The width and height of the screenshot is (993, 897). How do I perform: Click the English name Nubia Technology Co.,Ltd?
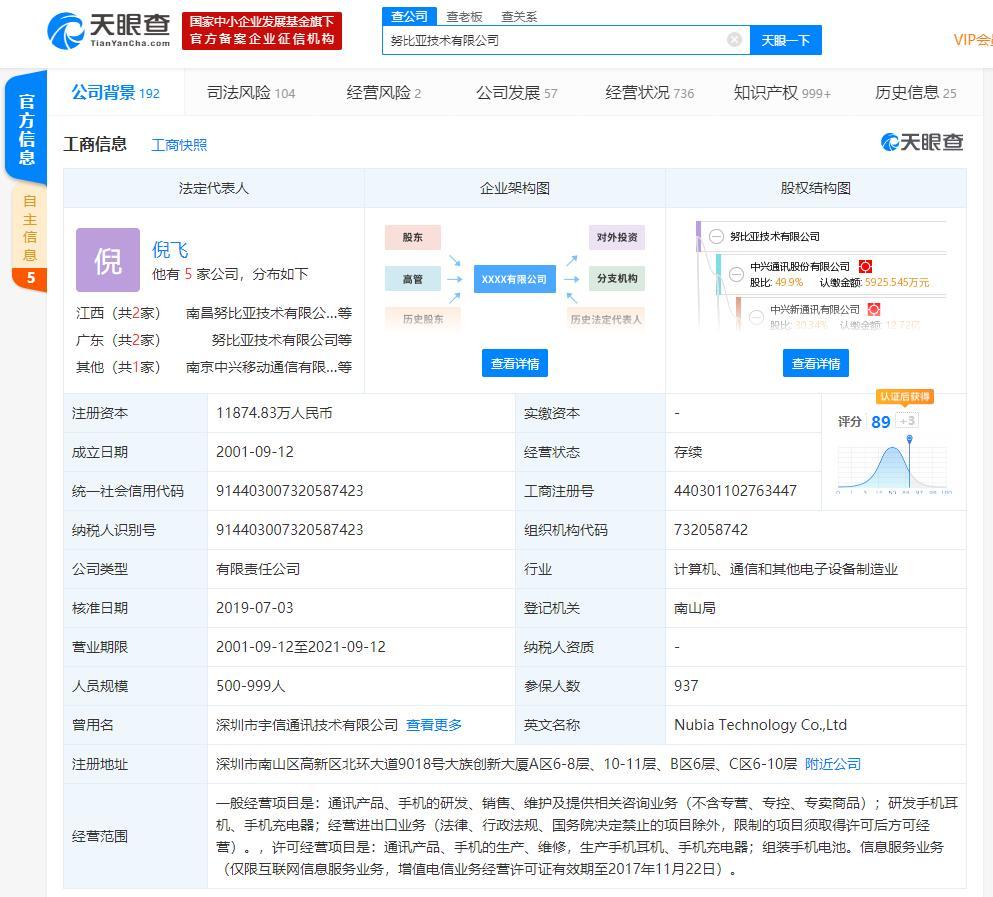760,725
